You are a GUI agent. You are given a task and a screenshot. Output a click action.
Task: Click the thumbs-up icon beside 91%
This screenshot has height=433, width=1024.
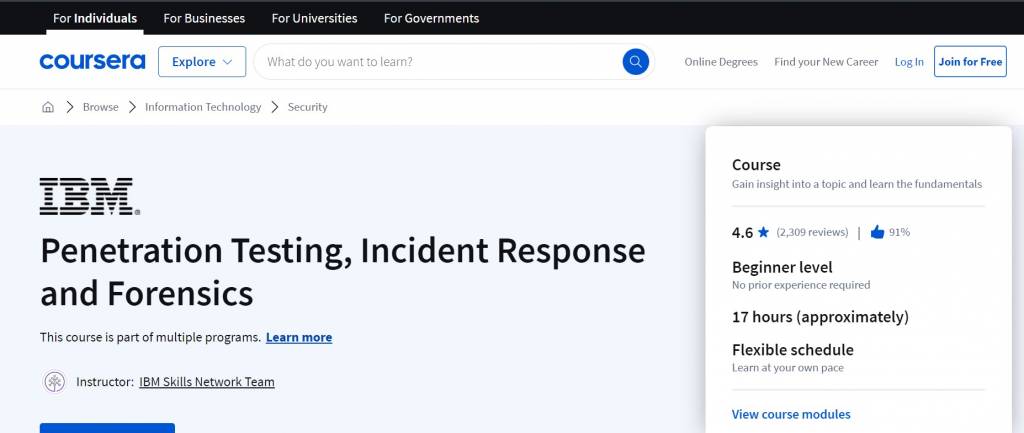(877, 232)
